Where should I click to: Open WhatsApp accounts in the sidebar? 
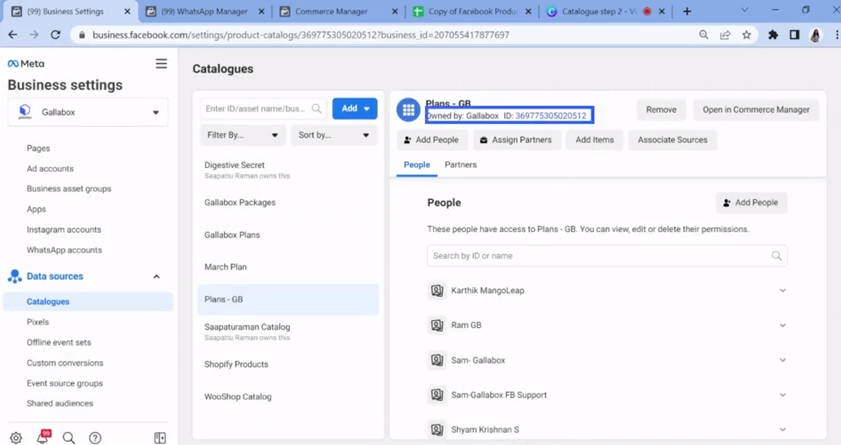(x=64, y=250)
